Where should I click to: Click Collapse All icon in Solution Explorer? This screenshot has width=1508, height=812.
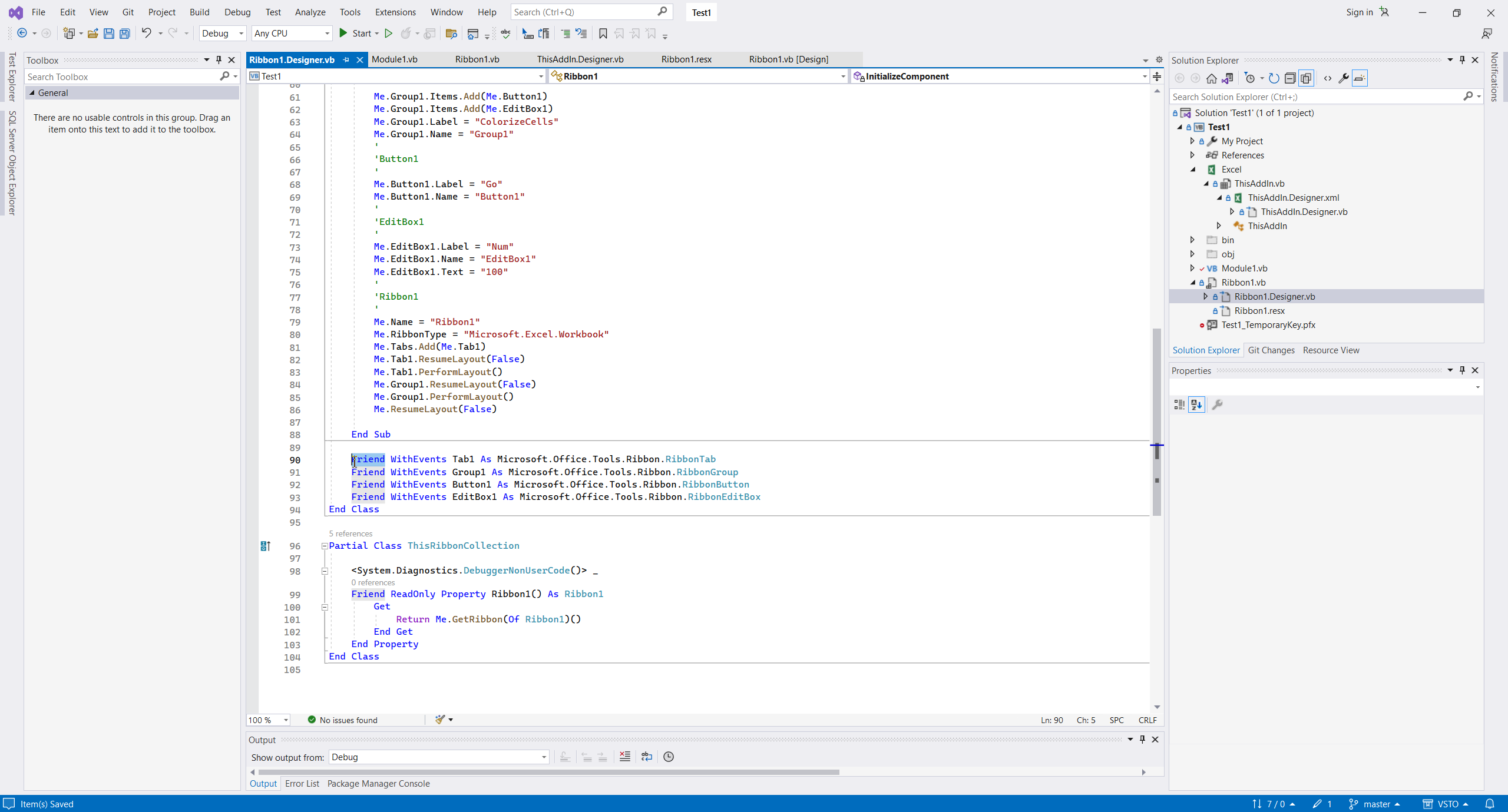[1290, 78]
